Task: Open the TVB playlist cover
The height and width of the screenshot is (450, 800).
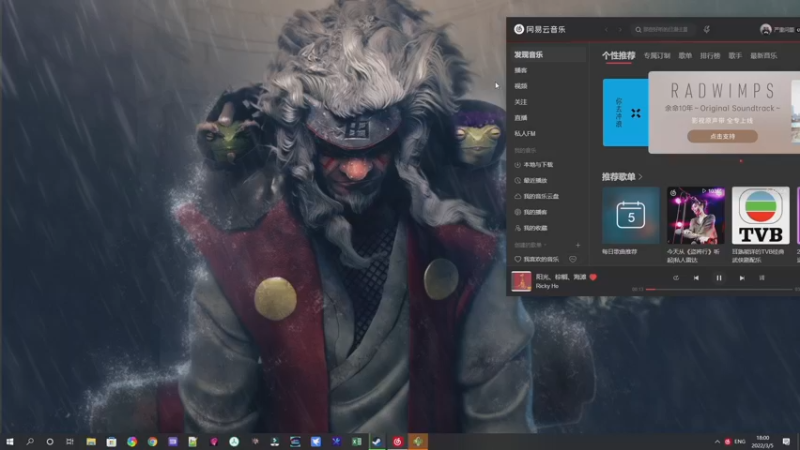Action: [760, 215]
